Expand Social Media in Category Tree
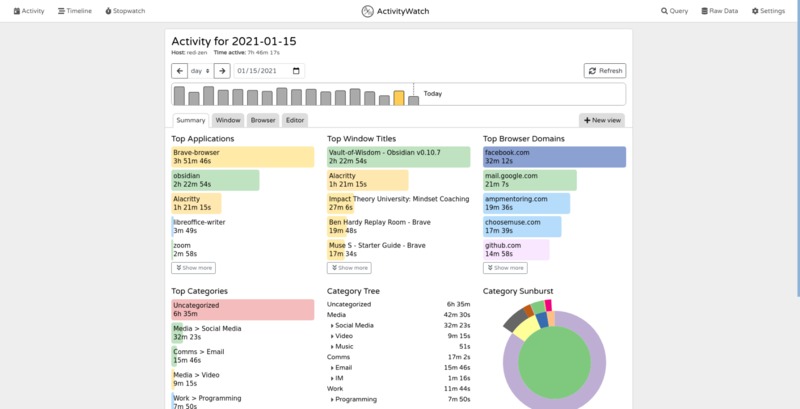Image resolution: width=800 pixels, height=409 pixels. click(352, 325)
